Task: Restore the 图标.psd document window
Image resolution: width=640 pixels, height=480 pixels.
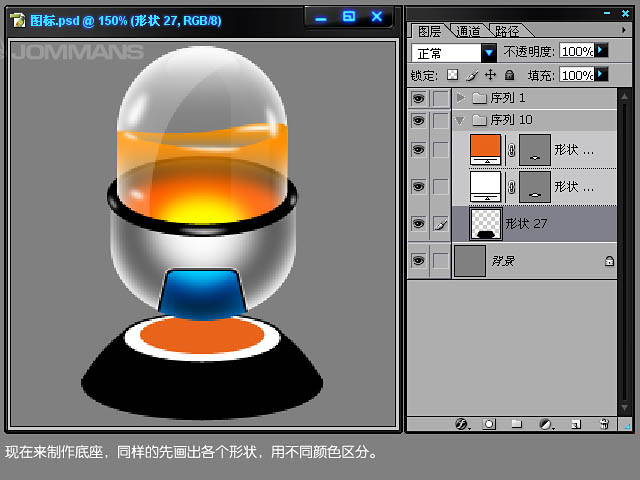Action: pyautogui.click(x=349, y=17)
